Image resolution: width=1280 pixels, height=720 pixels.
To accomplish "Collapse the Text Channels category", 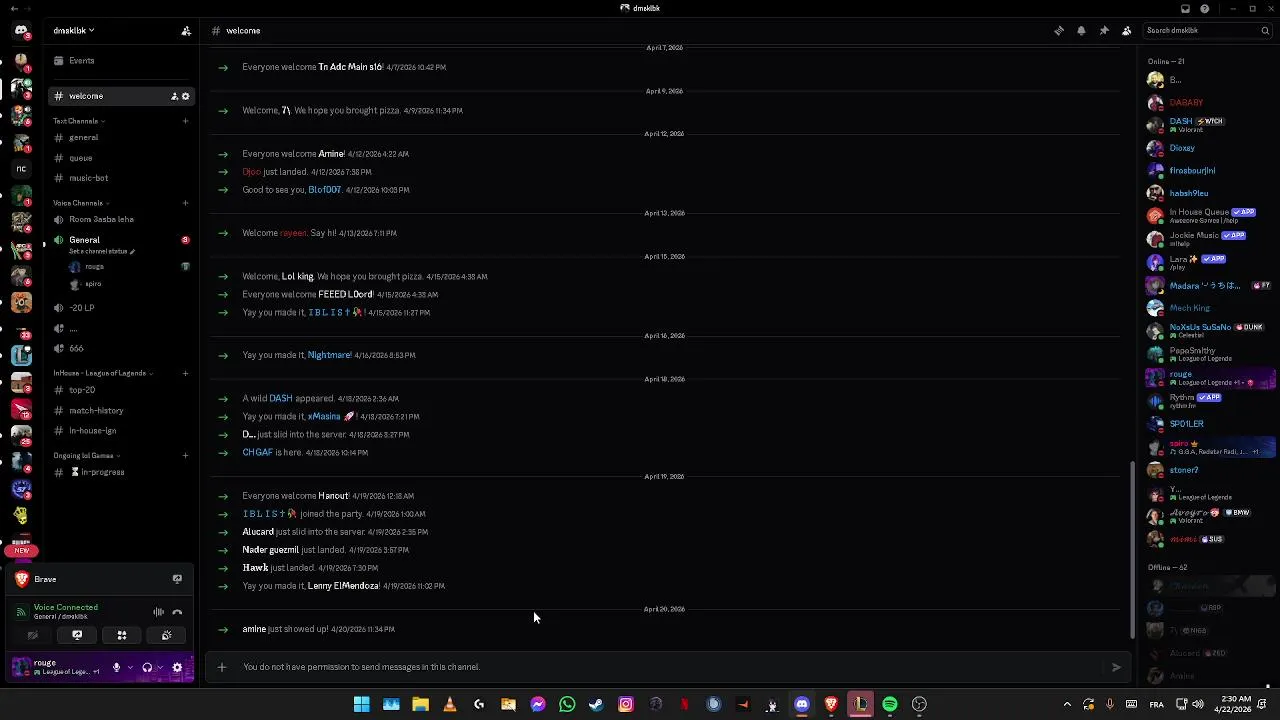I will click(x=79, y=121).
